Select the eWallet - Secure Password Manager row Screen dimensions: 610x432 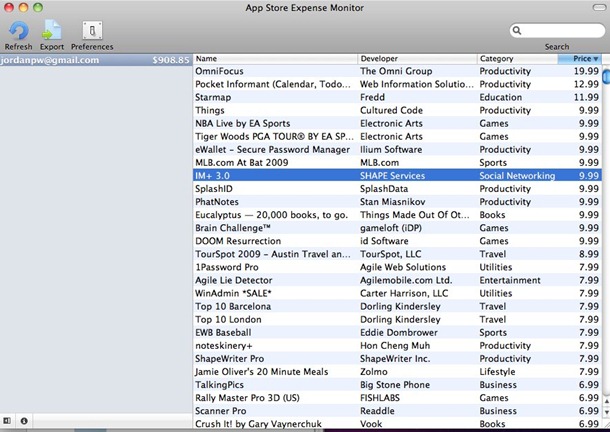click(397, 149)
